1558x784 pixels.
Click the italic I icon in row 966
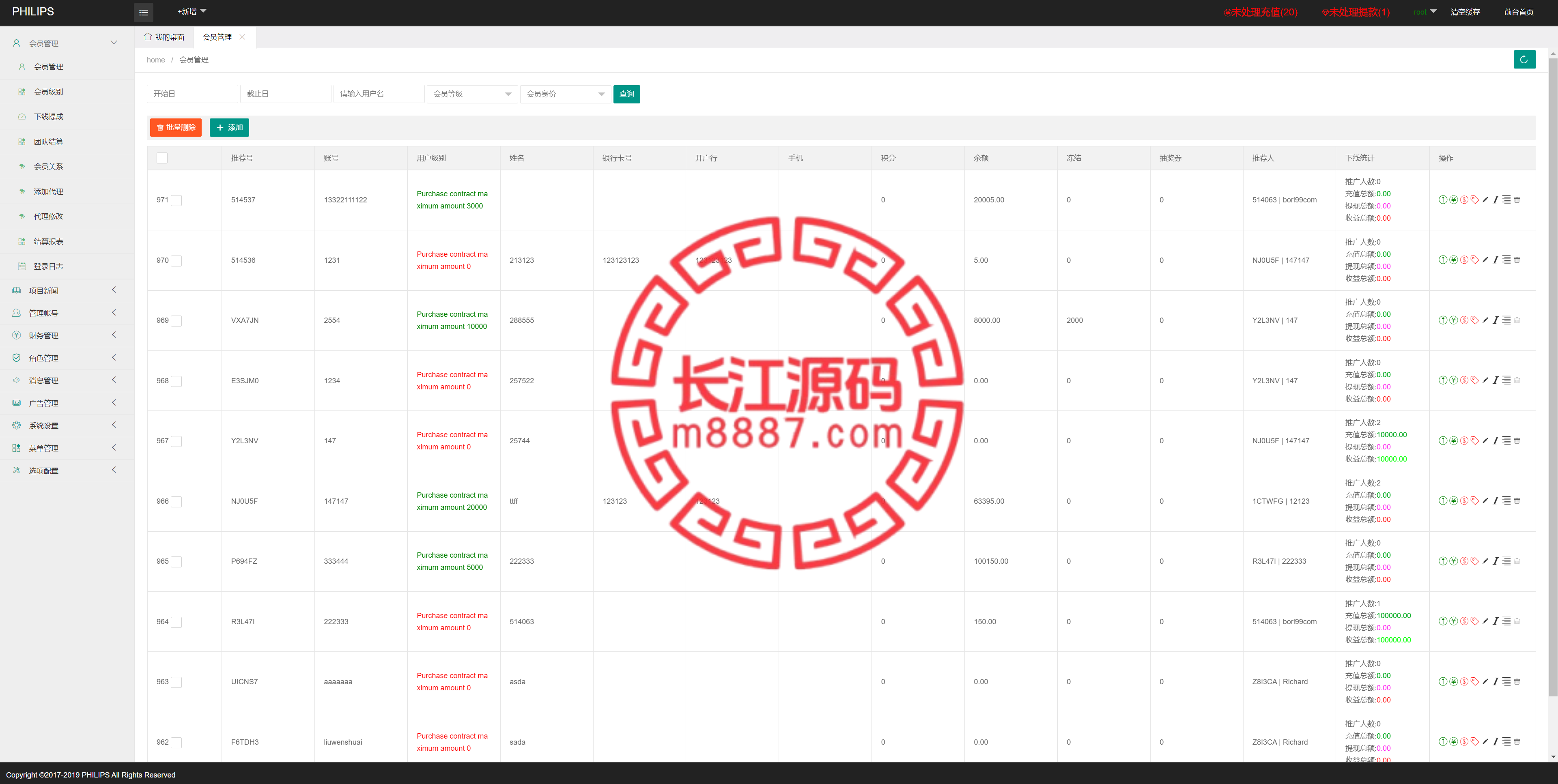point(1495,500)
